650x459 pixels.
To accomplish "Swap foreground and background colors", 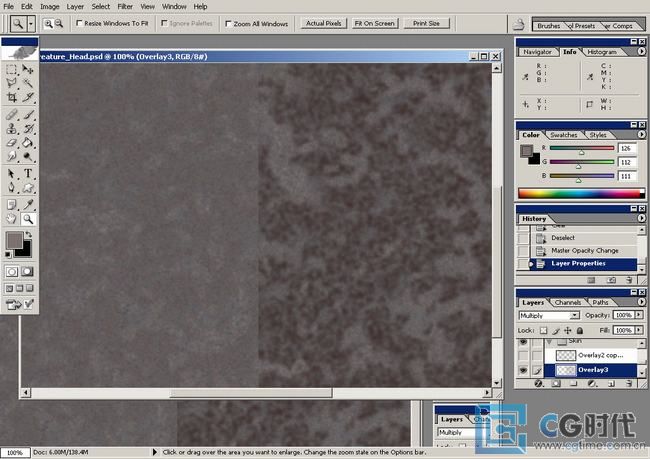I will [x=28, y=235].
